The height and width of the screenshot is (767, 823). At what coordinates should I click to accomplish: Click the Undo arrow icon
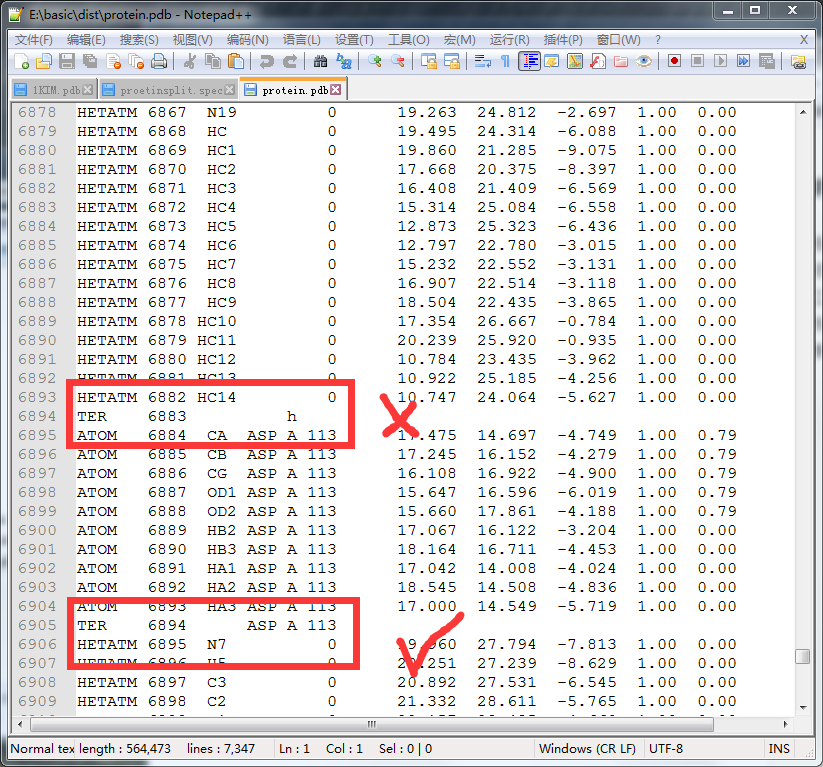[x=267, y=62]
